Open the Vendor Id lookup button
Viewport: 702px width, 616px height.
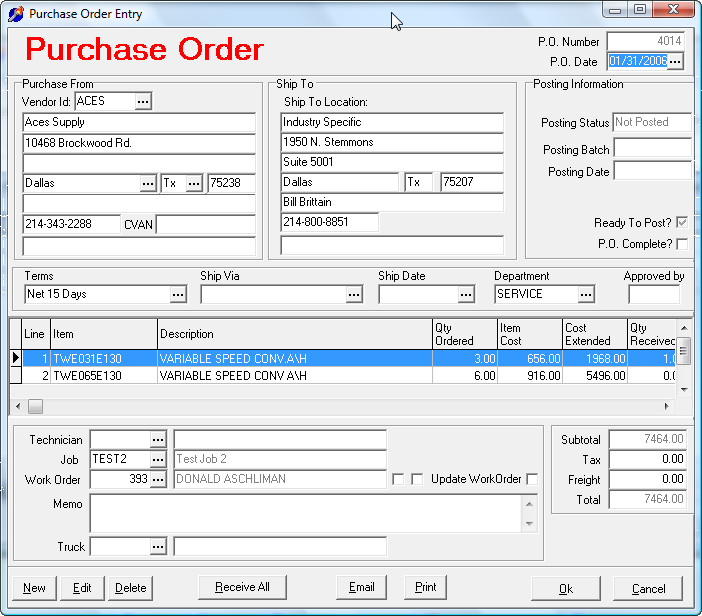coord(143,102)
